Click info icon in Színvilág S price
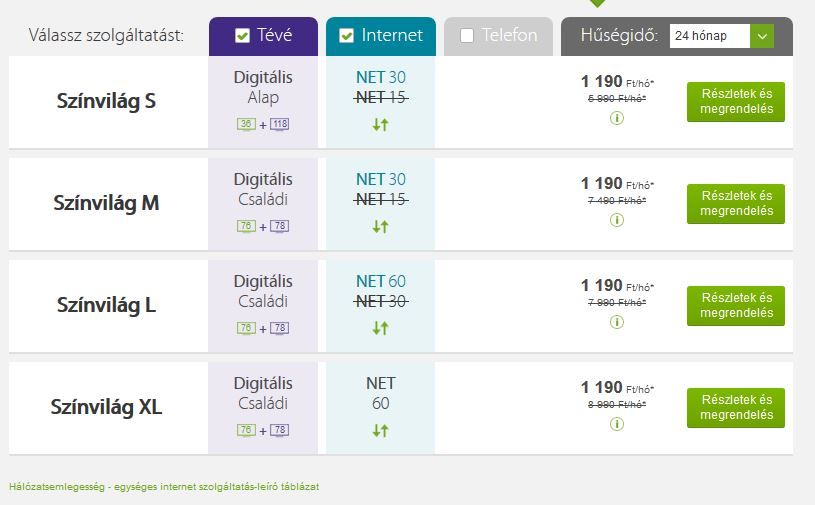This screenshot has height=505, width=815. coord(616,118)
